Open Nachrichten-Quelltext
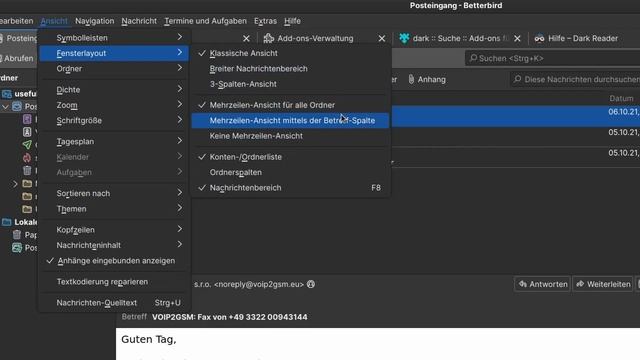The height and width of the screenshot is (360, 640). tap(114, 303)
